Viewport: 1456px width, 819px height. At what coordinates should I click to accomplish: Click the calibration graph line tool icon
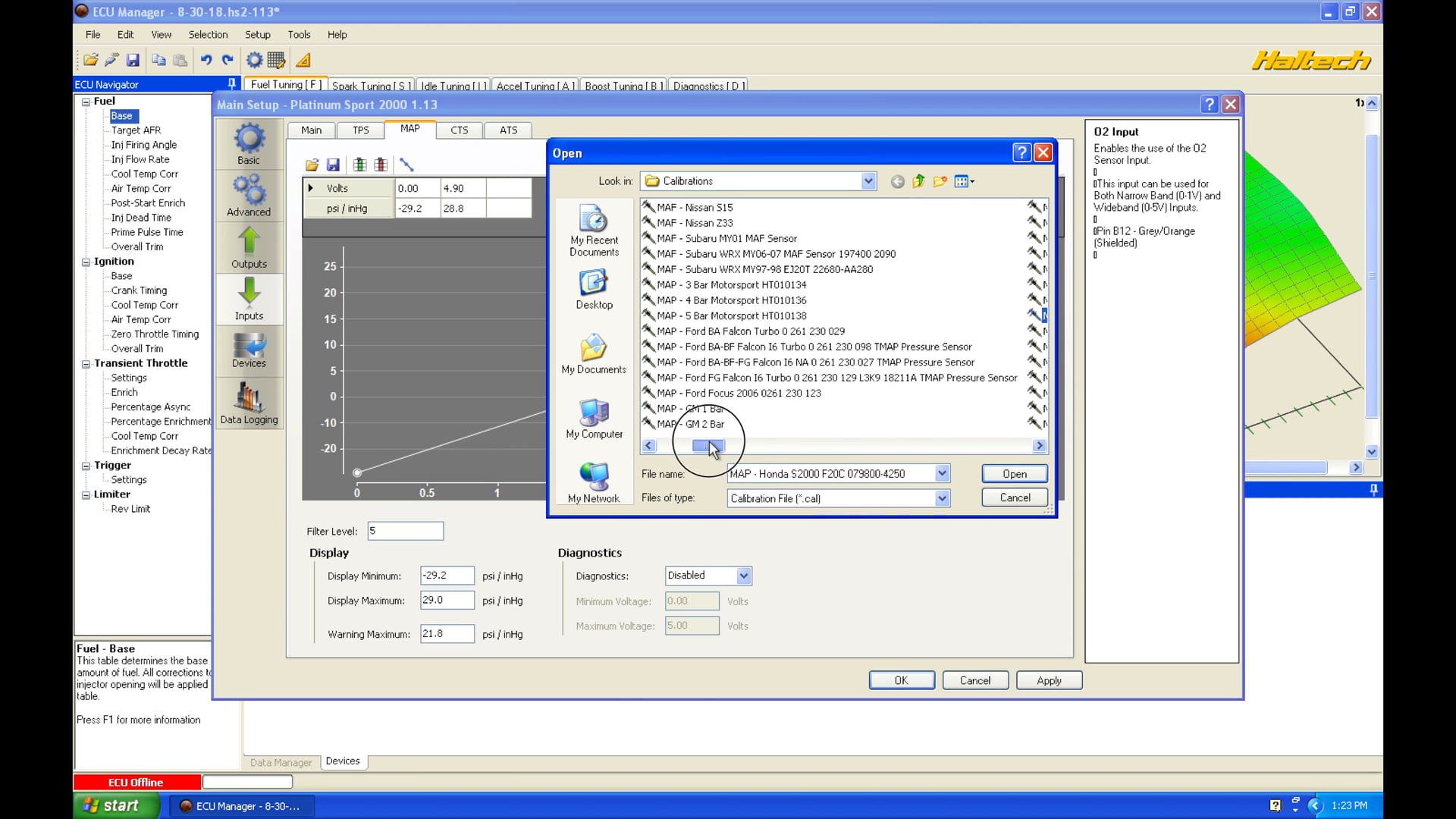click(x=407, y=165)
